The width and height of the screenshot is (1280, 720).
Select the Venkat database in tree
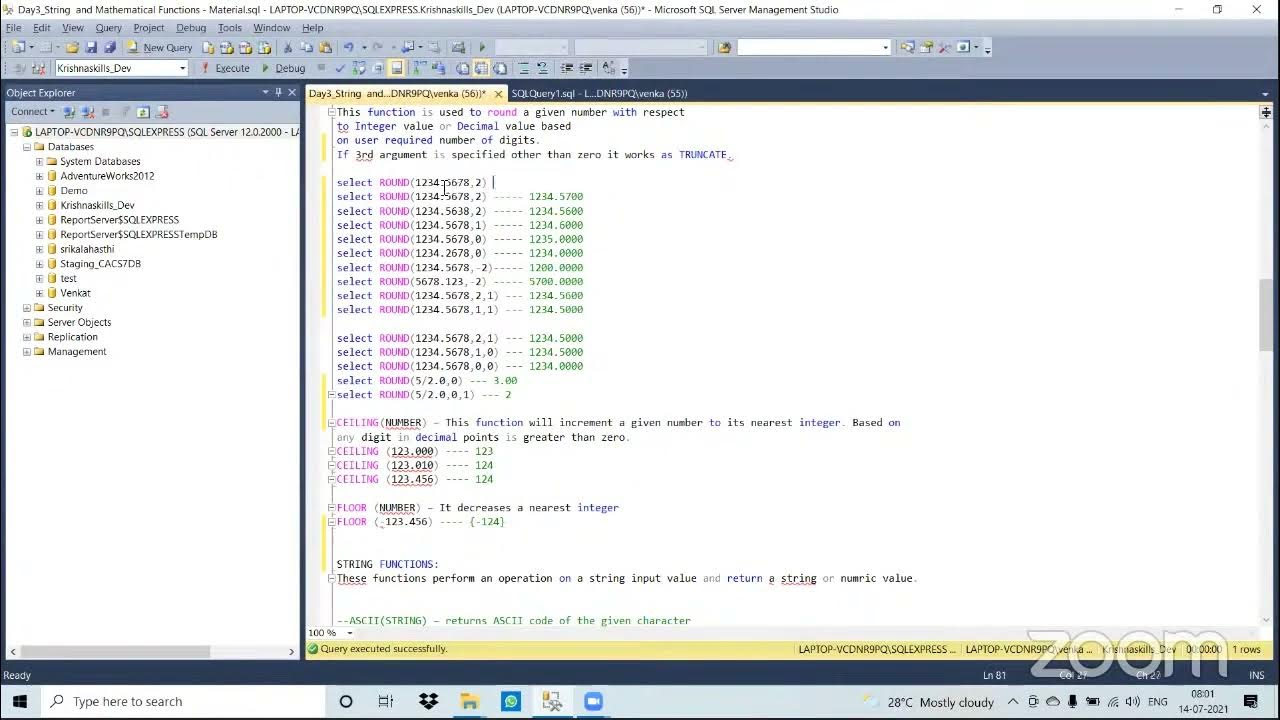[x=75, y=293]
